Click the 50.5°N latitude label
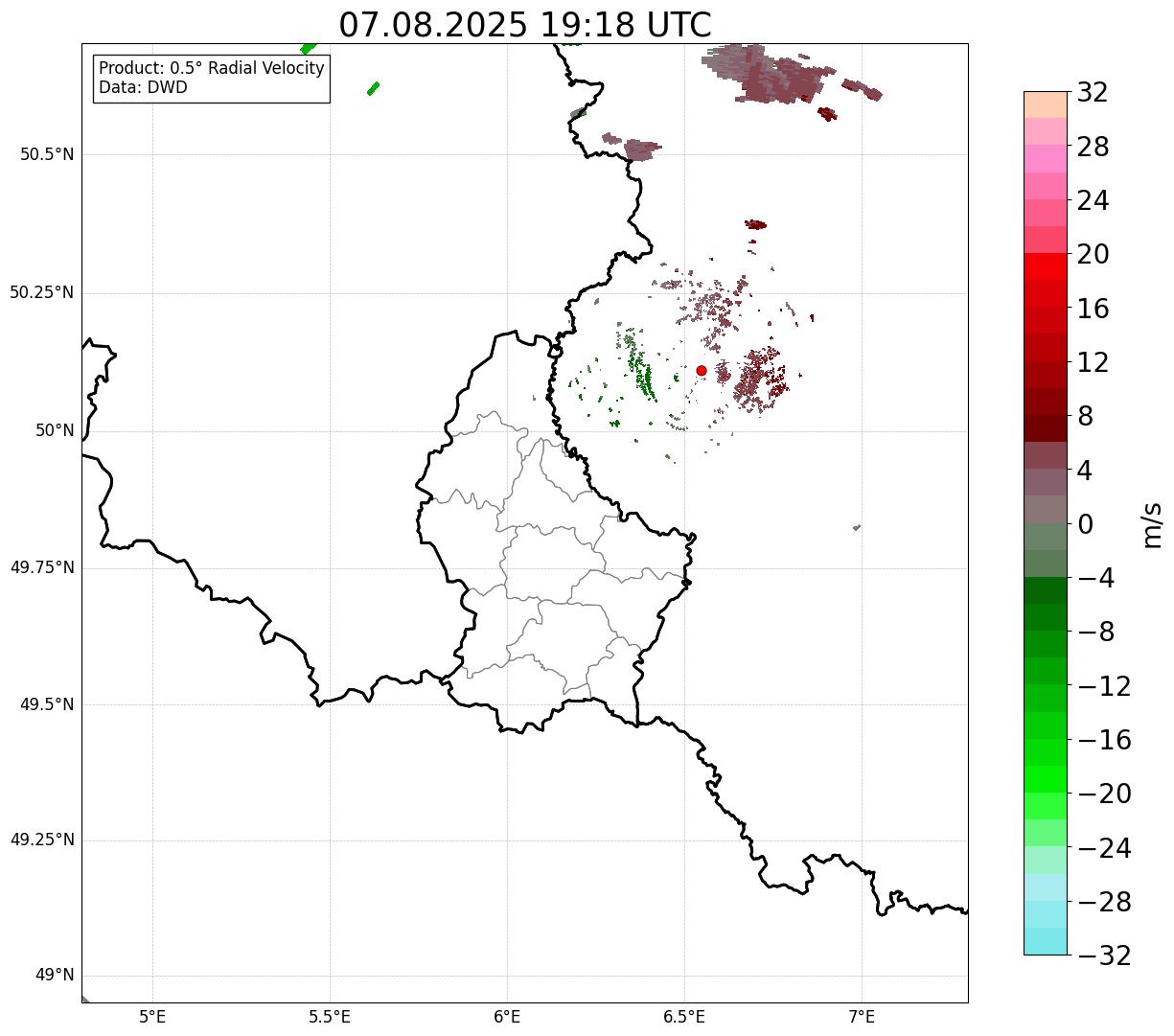The height and width of the screenshot is (1036, 1174). 47,154
